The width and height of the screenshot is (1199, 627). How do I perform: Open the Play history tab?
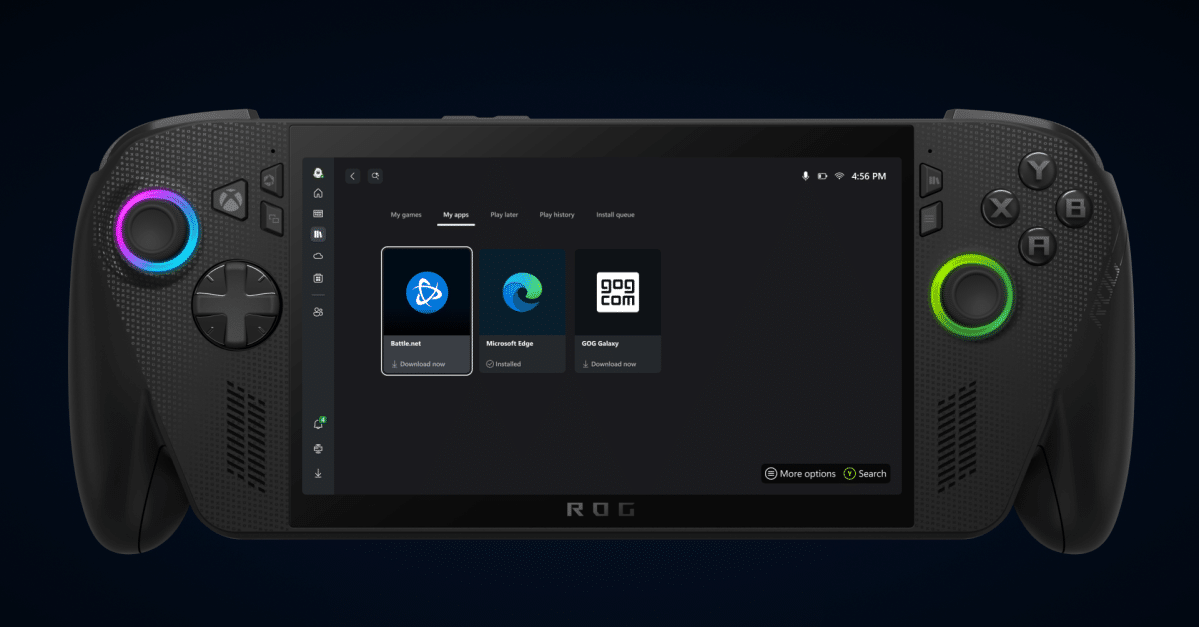(556, 214)
